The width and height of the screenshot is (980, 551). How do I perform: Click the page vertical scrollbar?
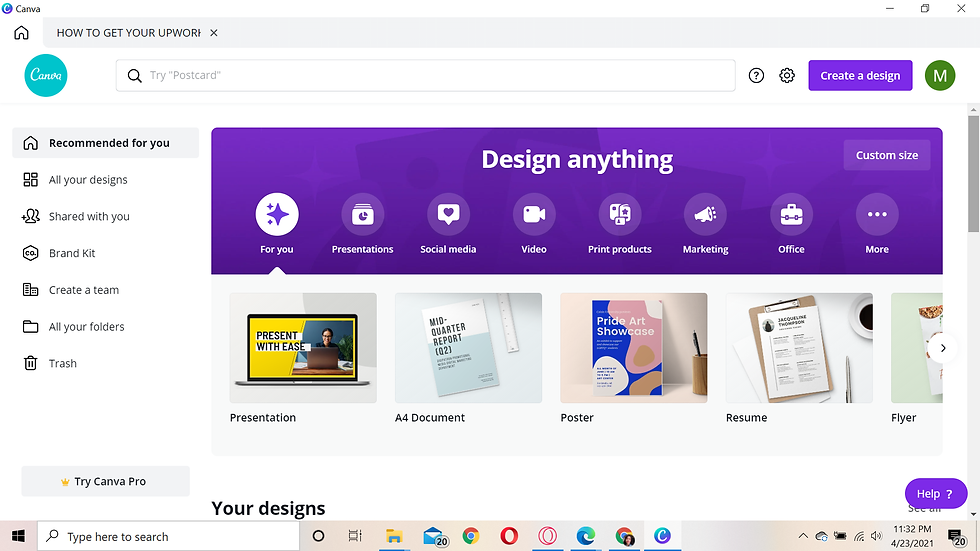[x=973, y=174]
